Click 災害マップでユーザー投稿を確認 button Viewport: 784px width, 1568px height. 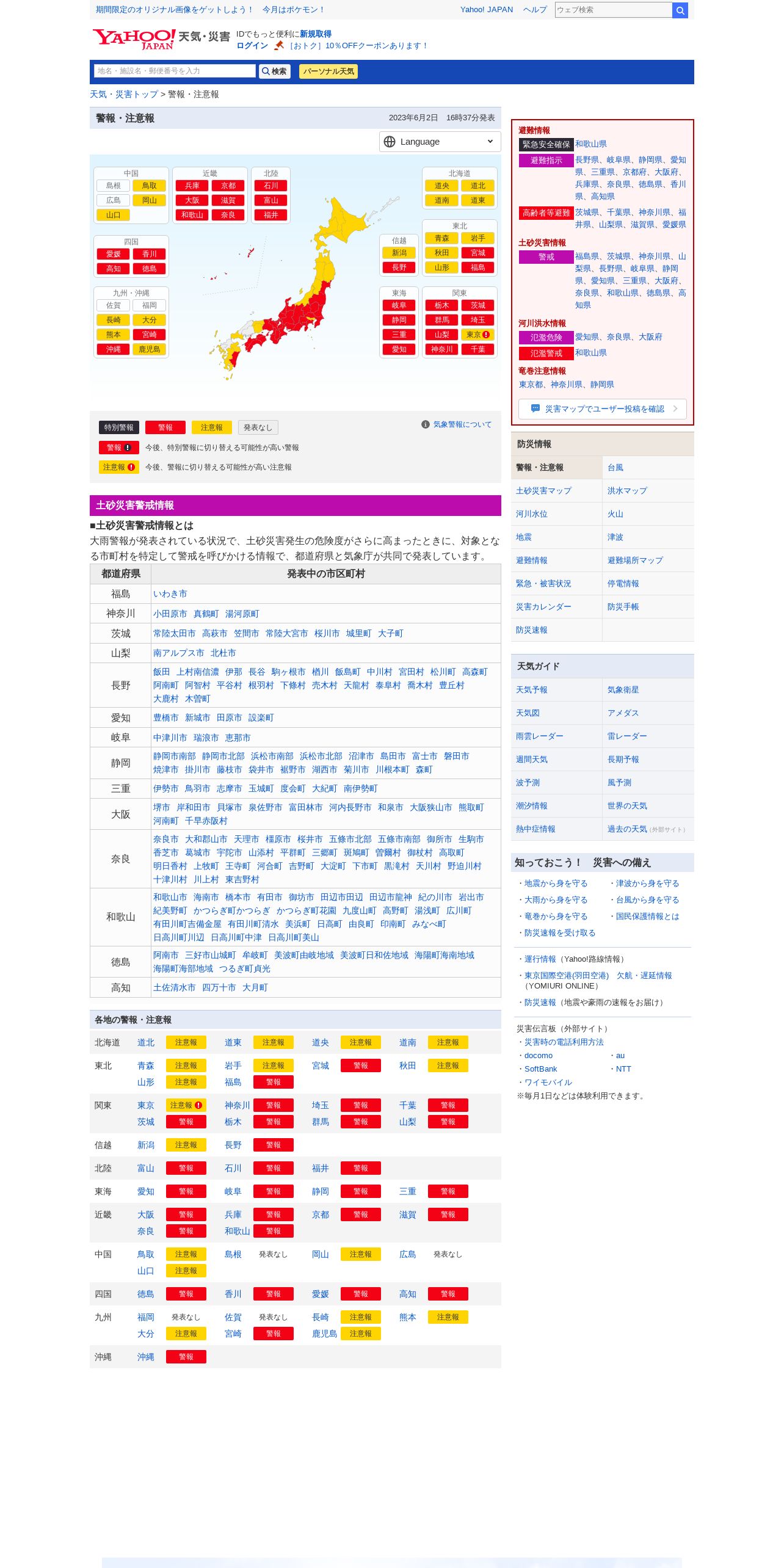coord(603,408)
